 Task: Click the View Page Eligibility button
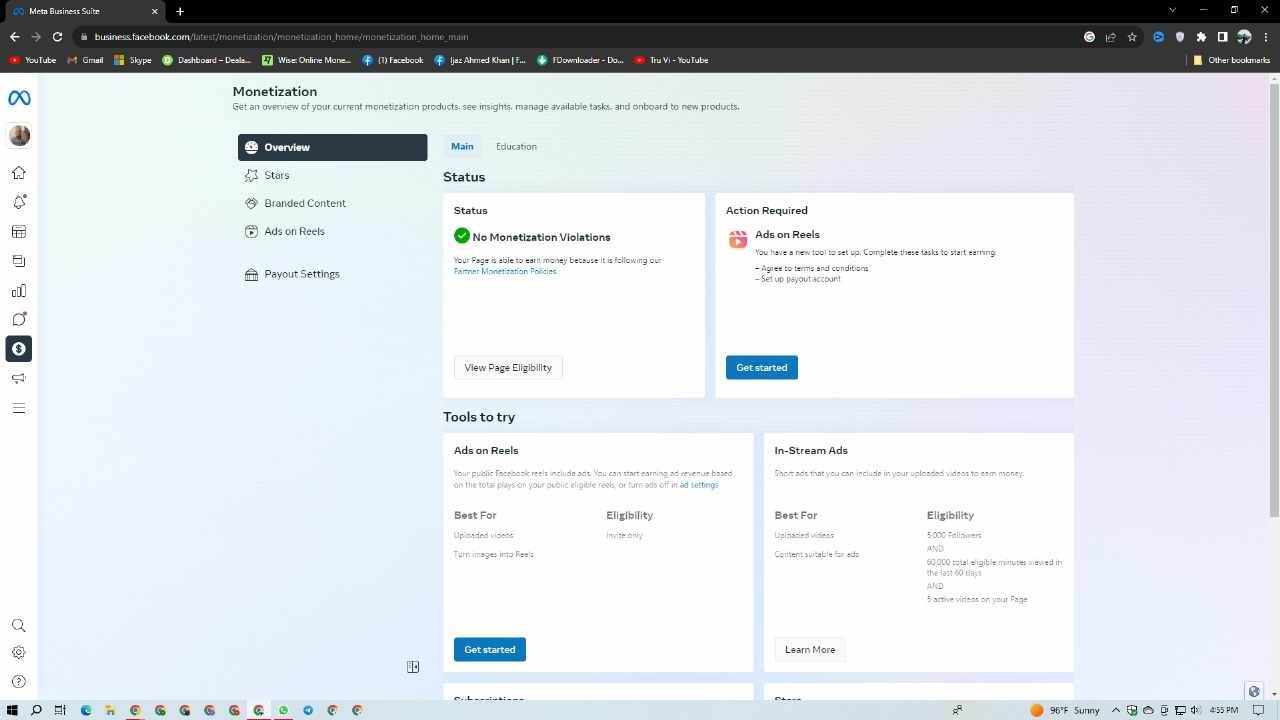(x=508, y=368)
